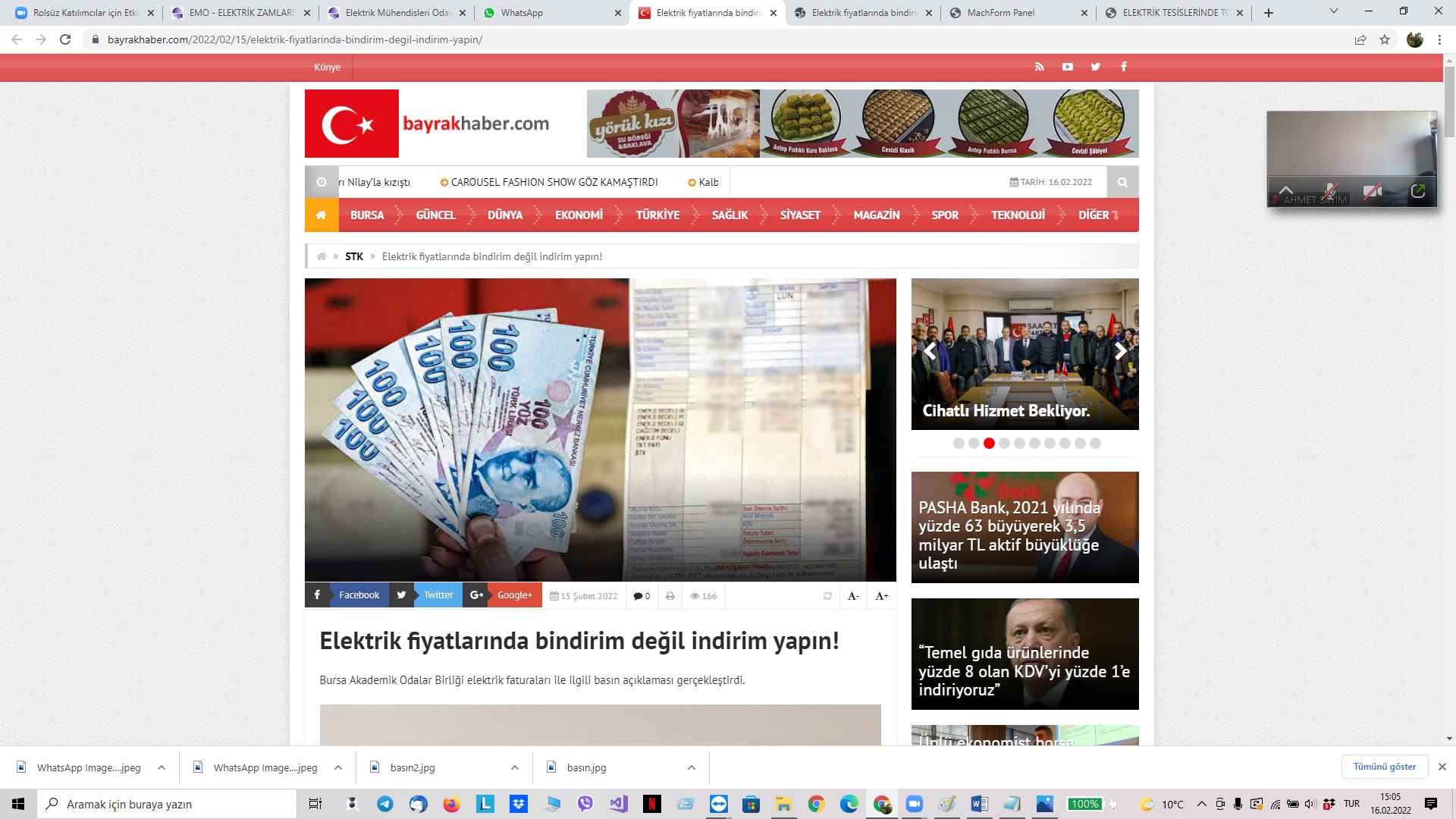This screenshot has width=1456, height=819.
Task: Click the browser address bar
Action: [713, 39]
